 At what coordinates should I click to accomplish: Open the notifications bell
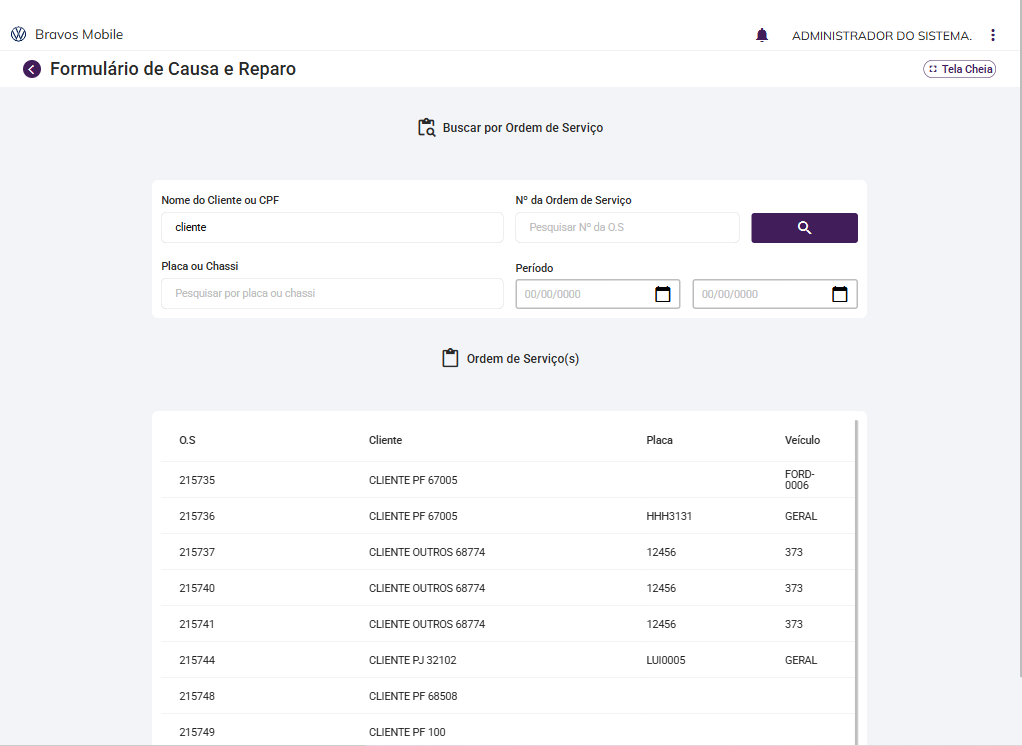coord(762,35)
